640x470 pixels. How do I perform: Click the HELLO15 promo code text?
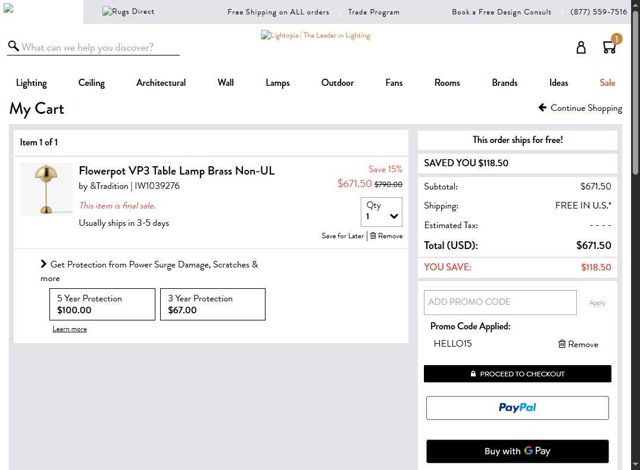tap(453, 344)
